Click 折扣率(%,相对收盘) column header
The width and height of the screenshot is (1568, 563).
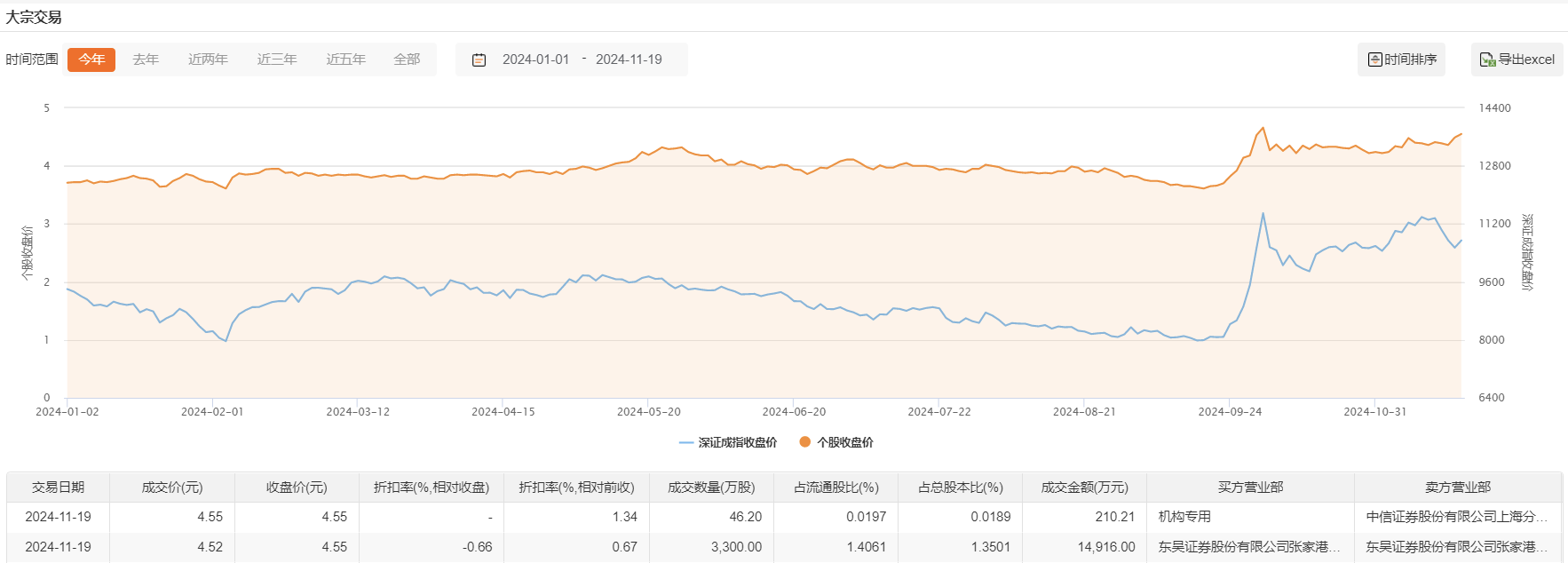click(432, 488)
